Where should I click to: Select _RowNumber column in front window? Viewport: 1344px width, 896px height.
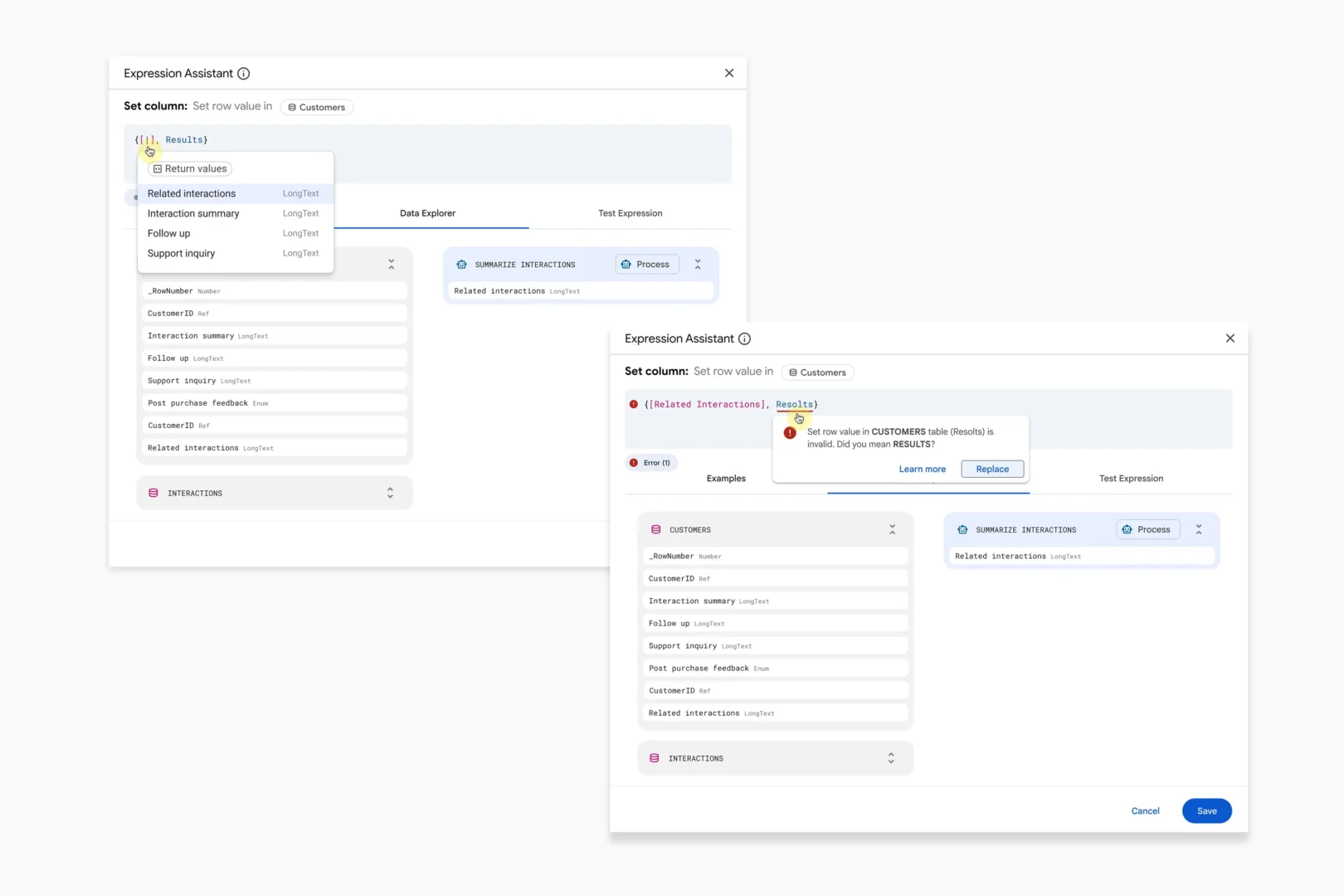[x=776, y=556]
